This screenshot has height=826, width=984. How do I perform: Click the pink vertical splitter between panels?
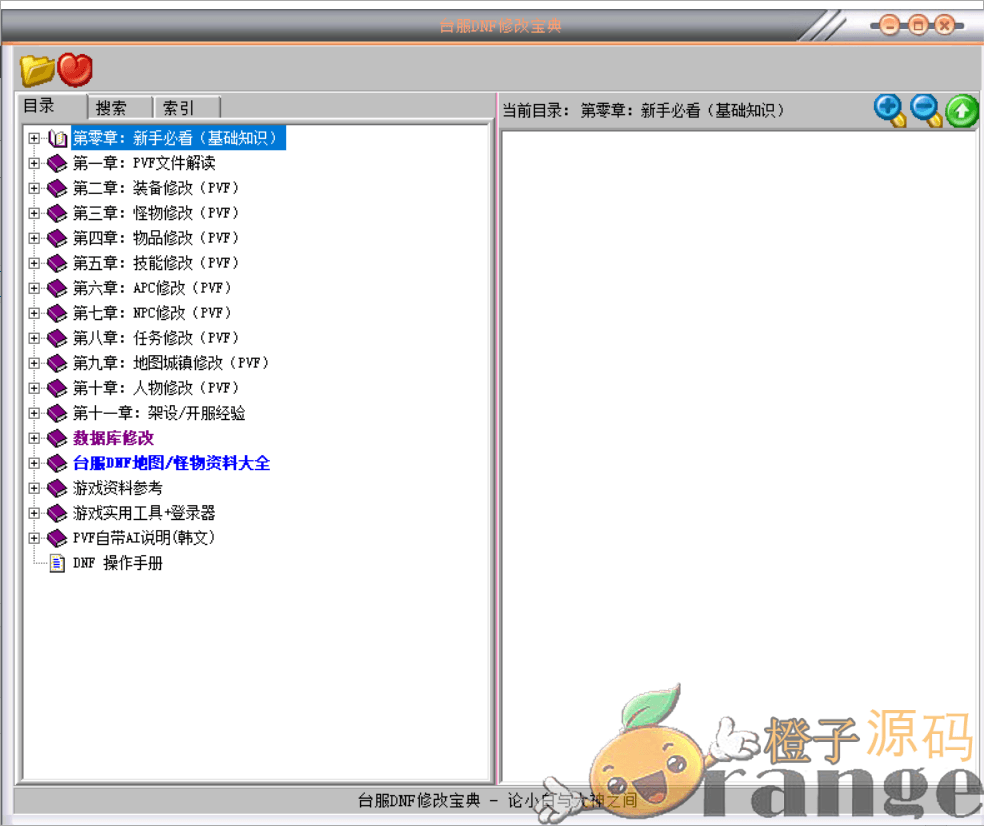pos(496,450)
